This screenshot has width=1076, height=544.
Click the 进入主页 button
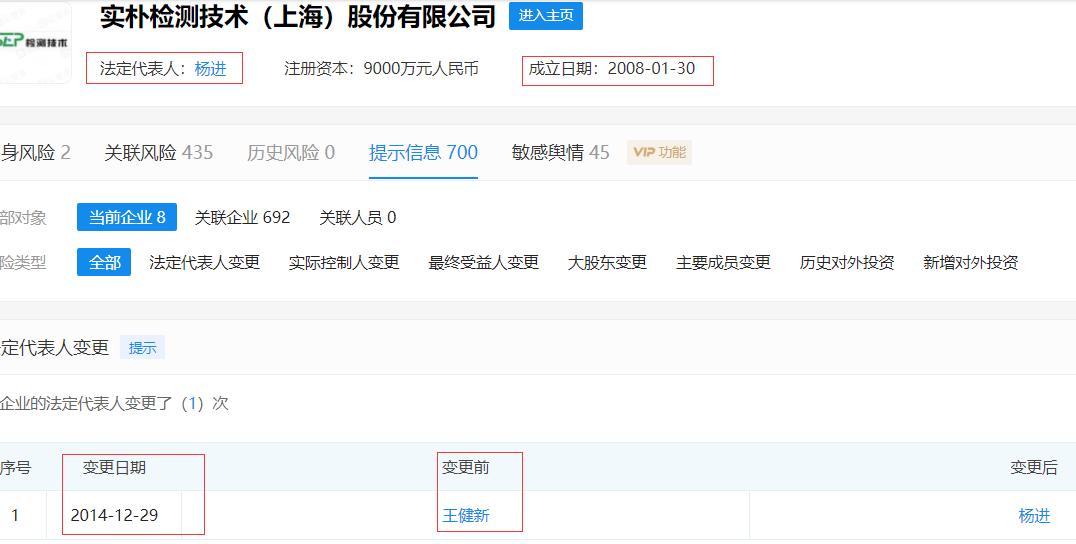coord(546,16)
